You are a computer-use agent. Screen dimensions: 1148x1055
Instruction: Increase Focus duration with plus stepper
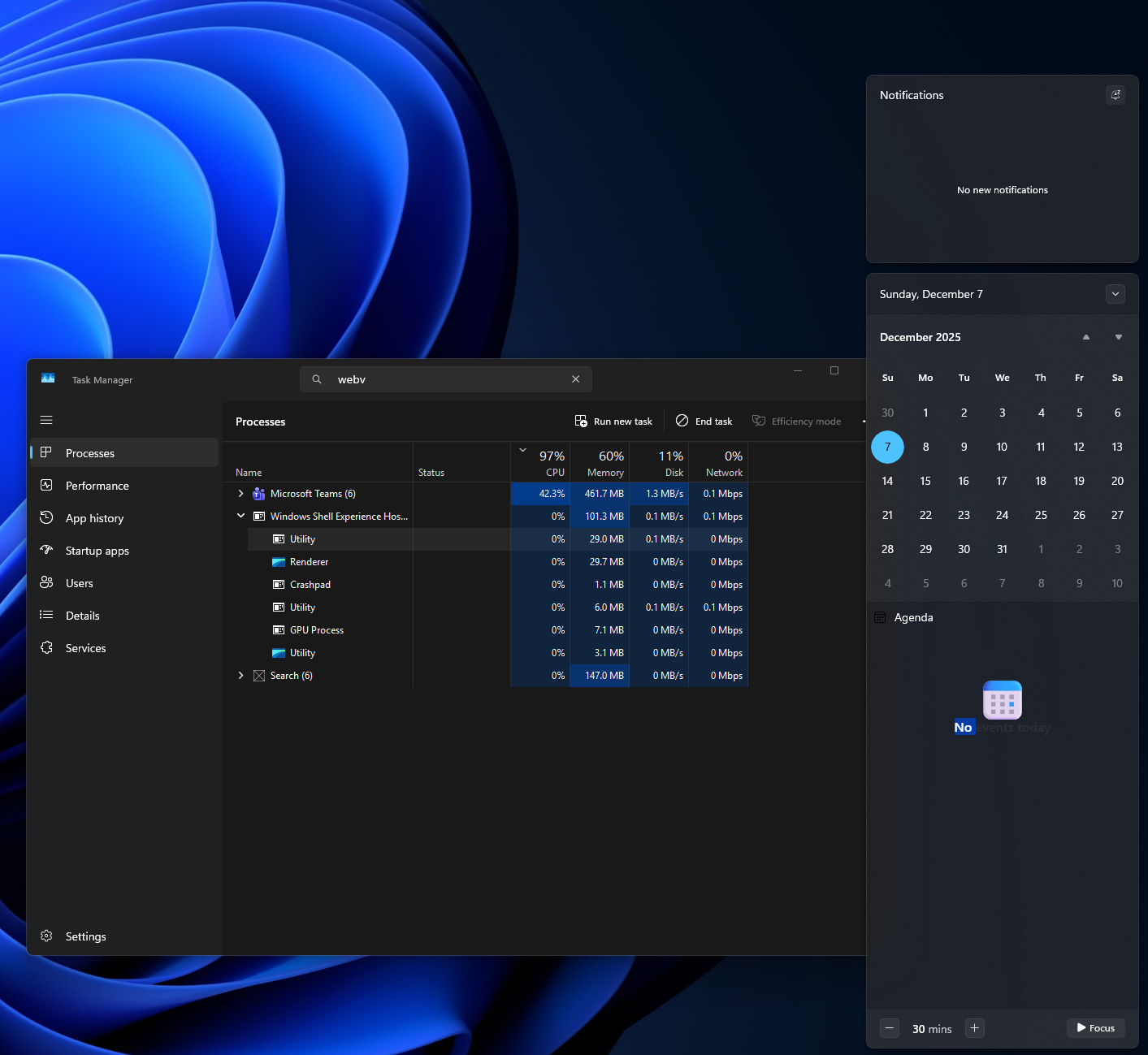[974, 1027]
